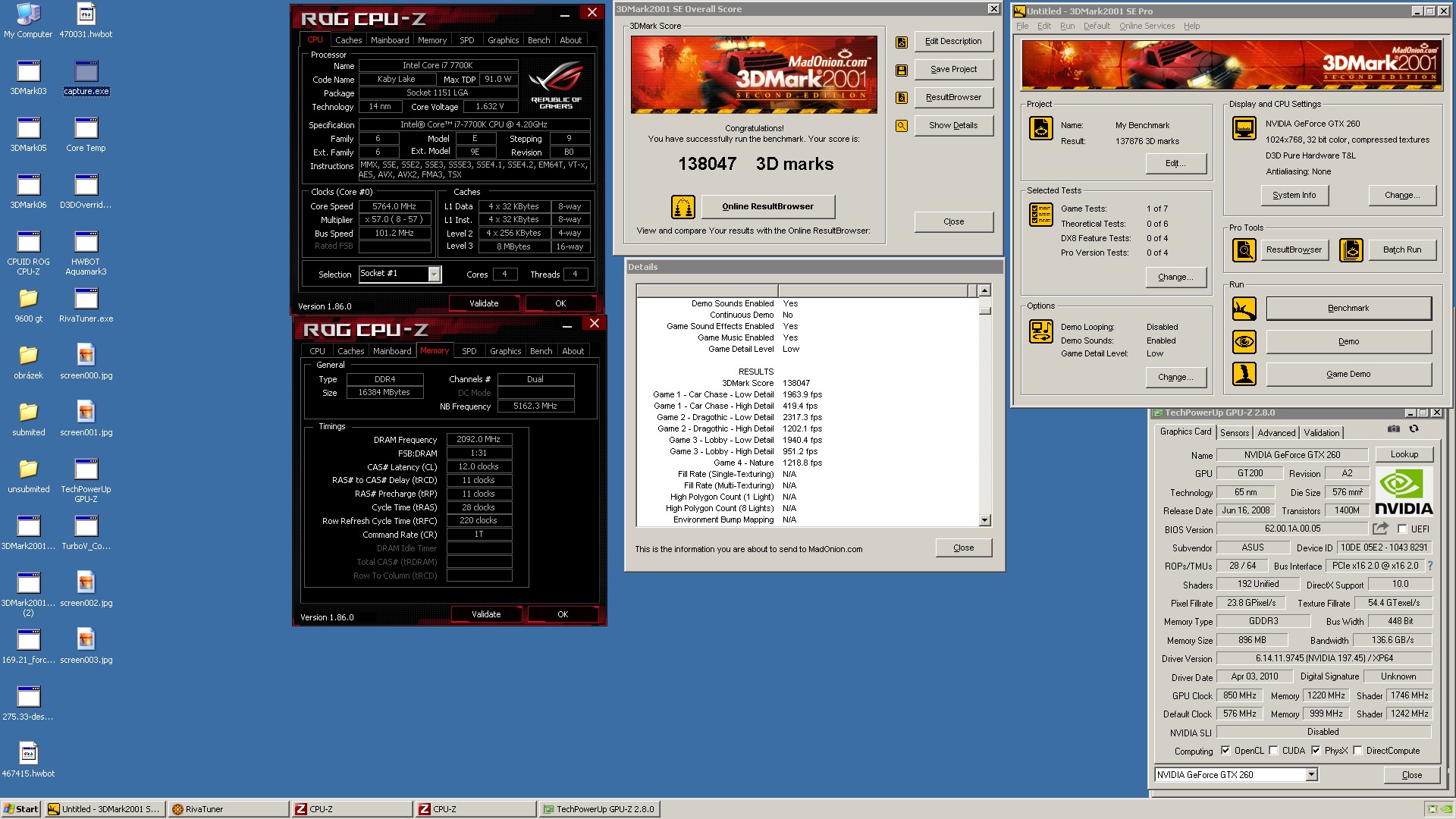The height and width of the screenshot is (819, 1456).
Task: Click the Edit Description icon in score window
Action: point(902,42)
